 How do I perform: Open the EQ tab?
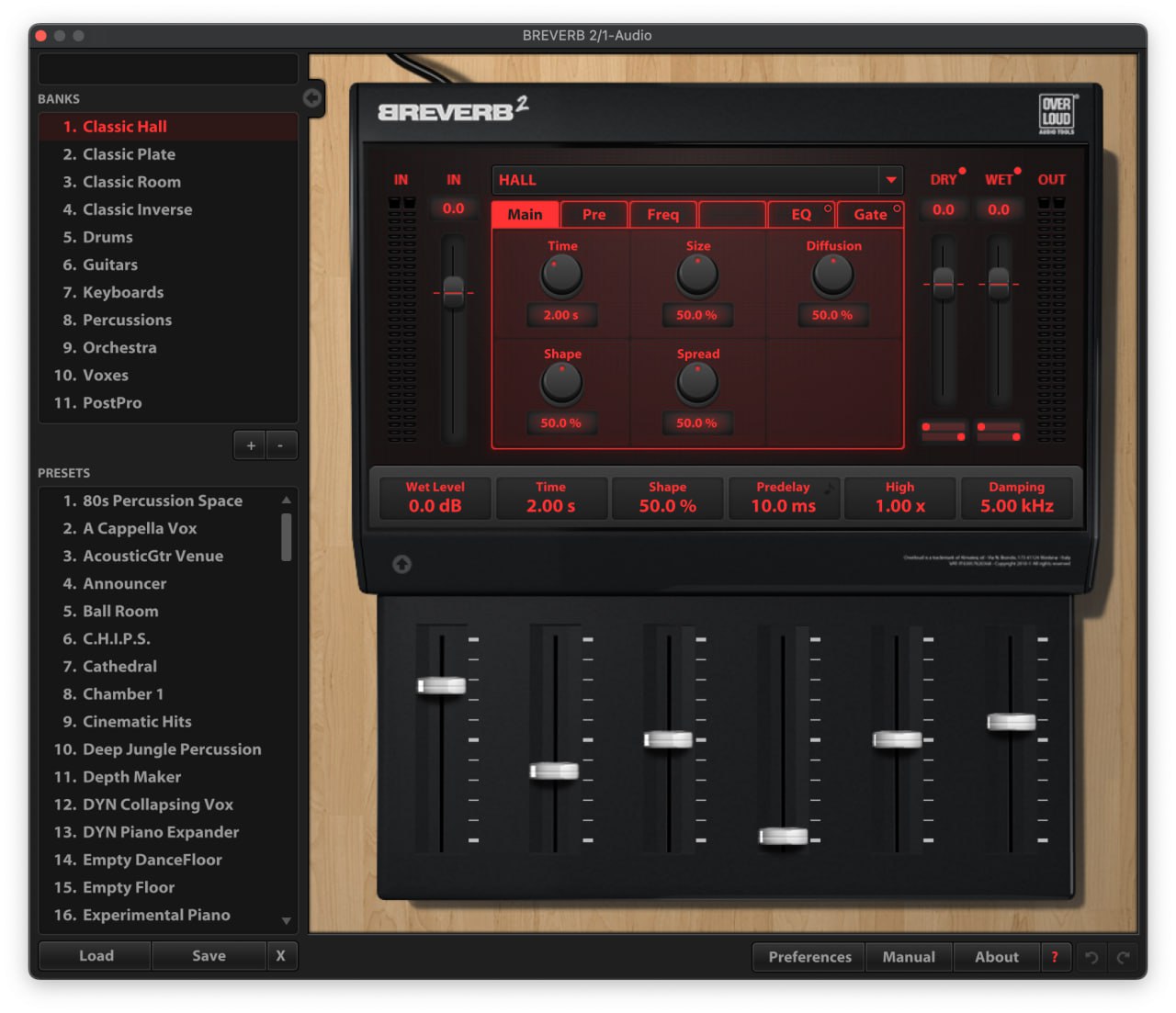coord(801,214)
